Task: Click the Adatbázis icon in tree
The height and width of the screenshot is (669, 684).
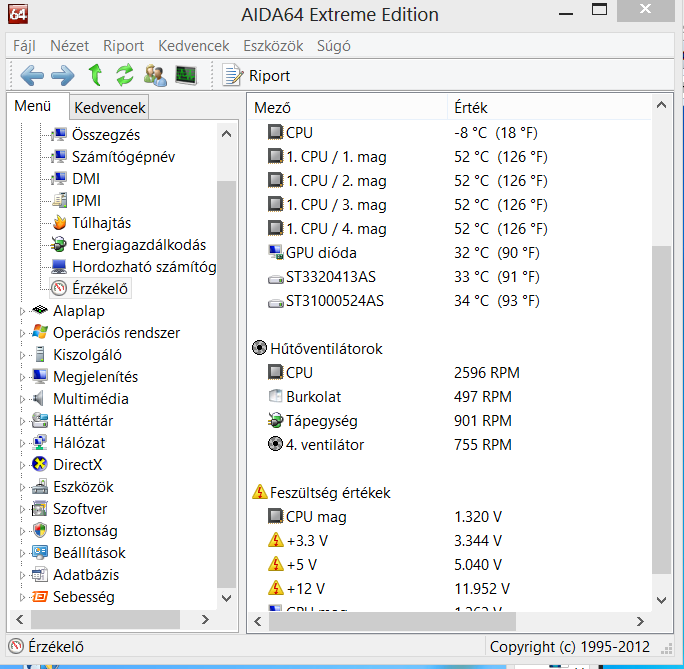Action: 40,574
